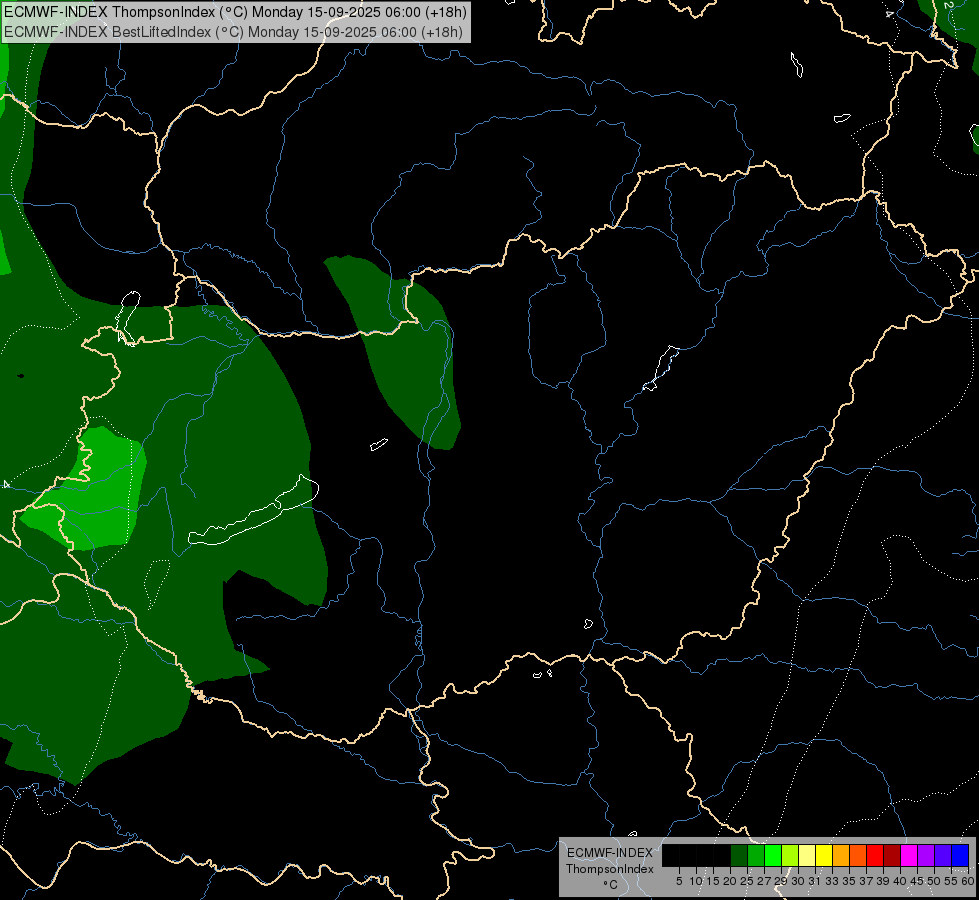Select the medium green 25-27 legend swatch
Screen dimensions: 979x900
(756, 855)
